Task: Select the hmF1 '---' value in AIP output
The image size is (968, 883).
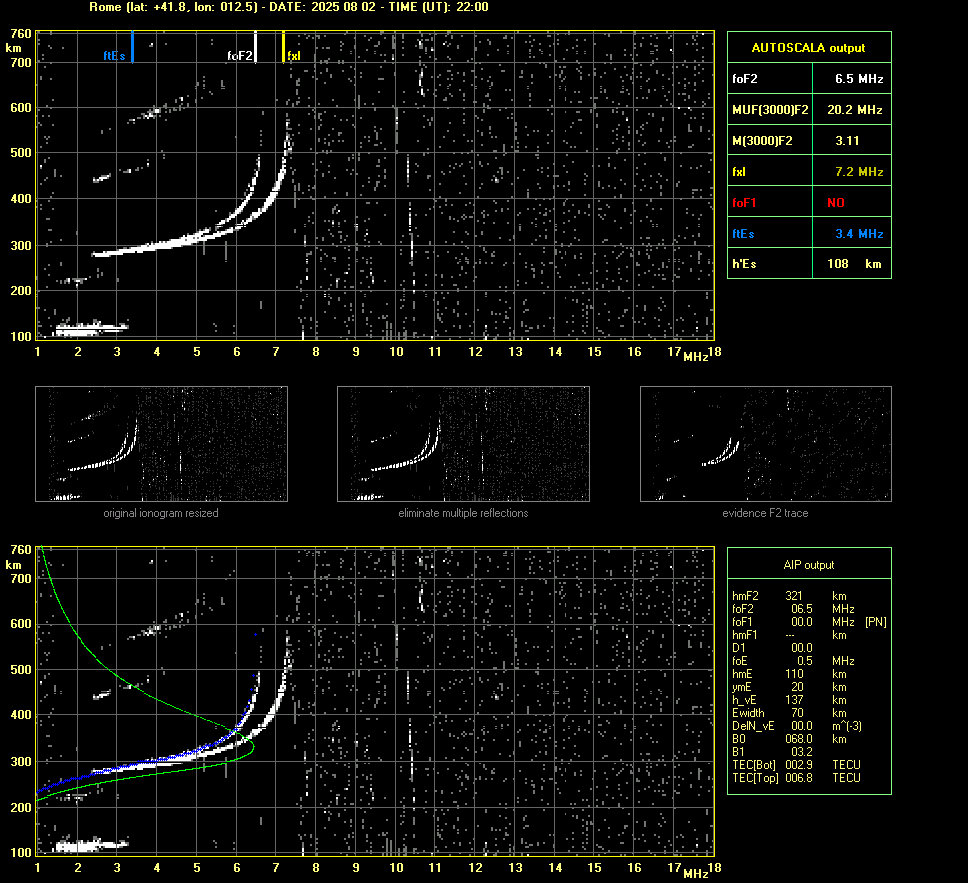Action: [790, 635]
